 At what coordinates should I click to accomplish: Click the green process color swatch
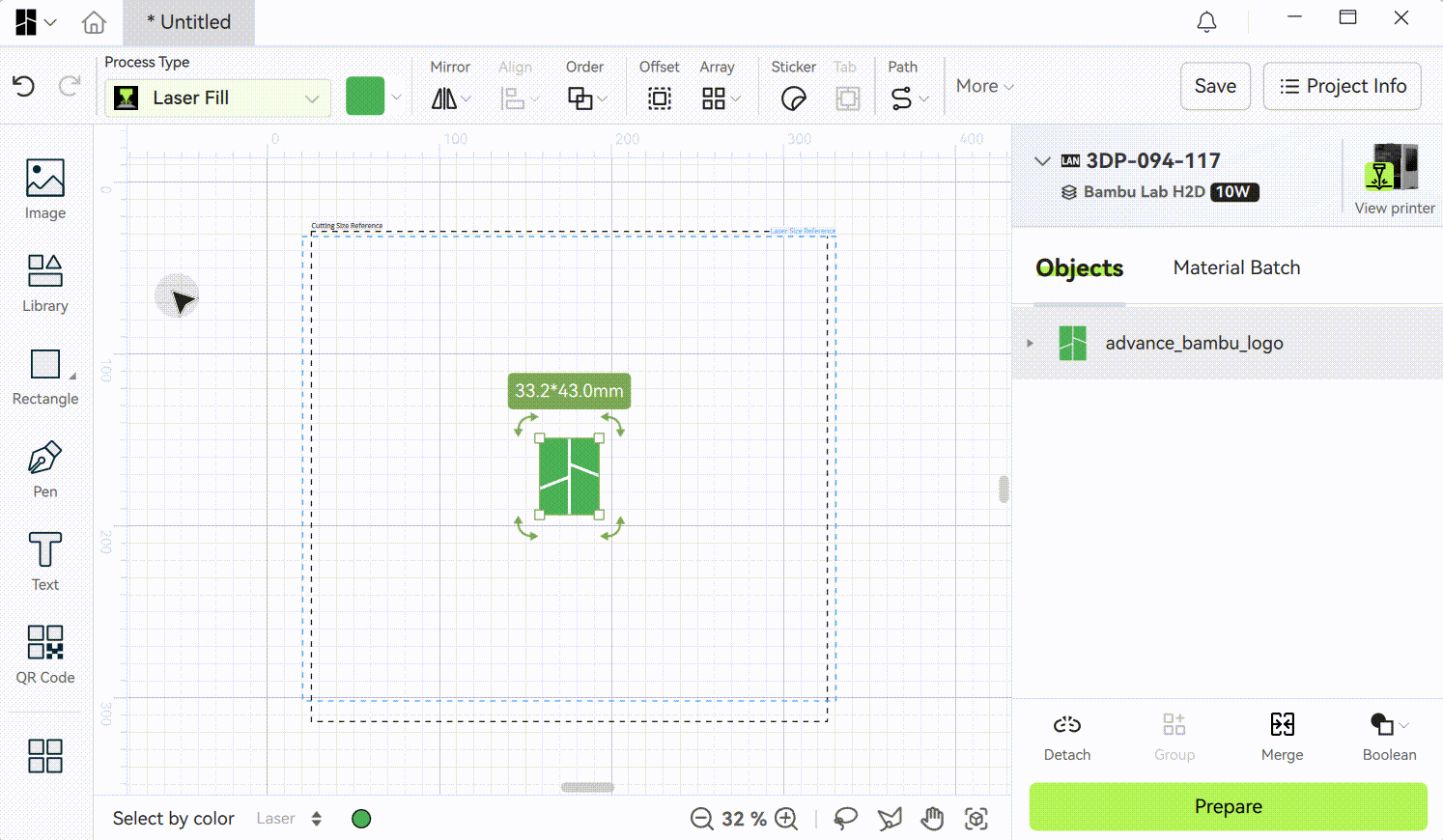(365, 97)
